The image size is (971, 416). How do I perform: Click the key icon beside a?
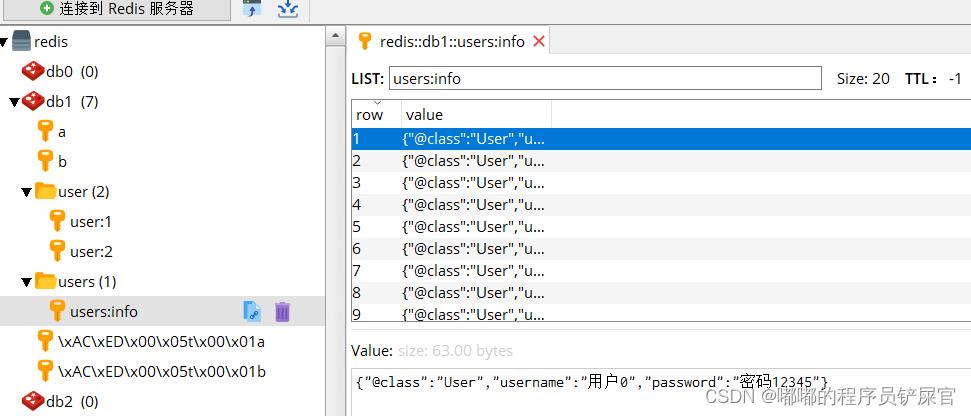tap(45, 131)
